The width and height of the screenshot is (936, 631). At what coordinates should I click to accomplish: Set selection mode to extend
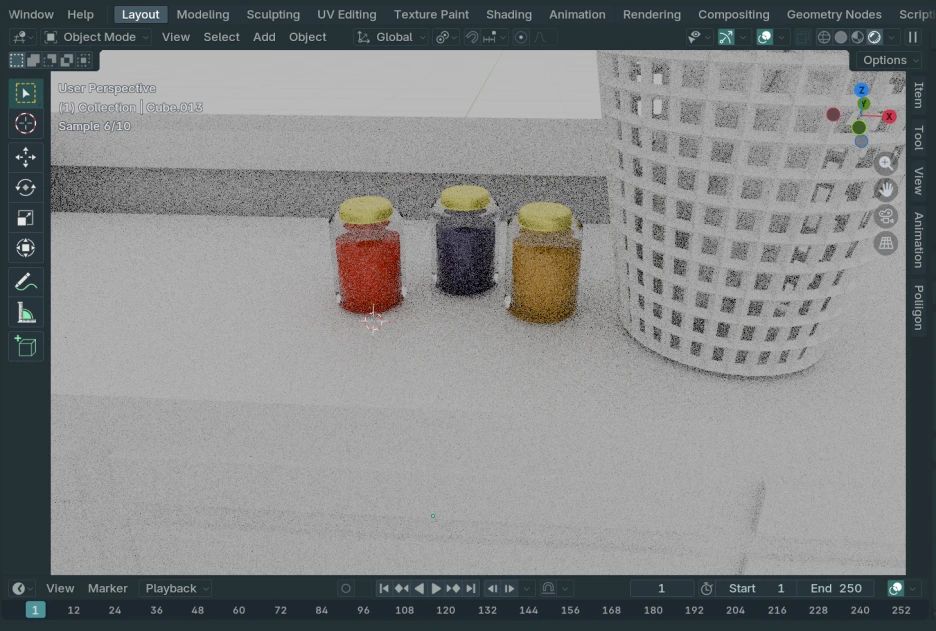33,60
